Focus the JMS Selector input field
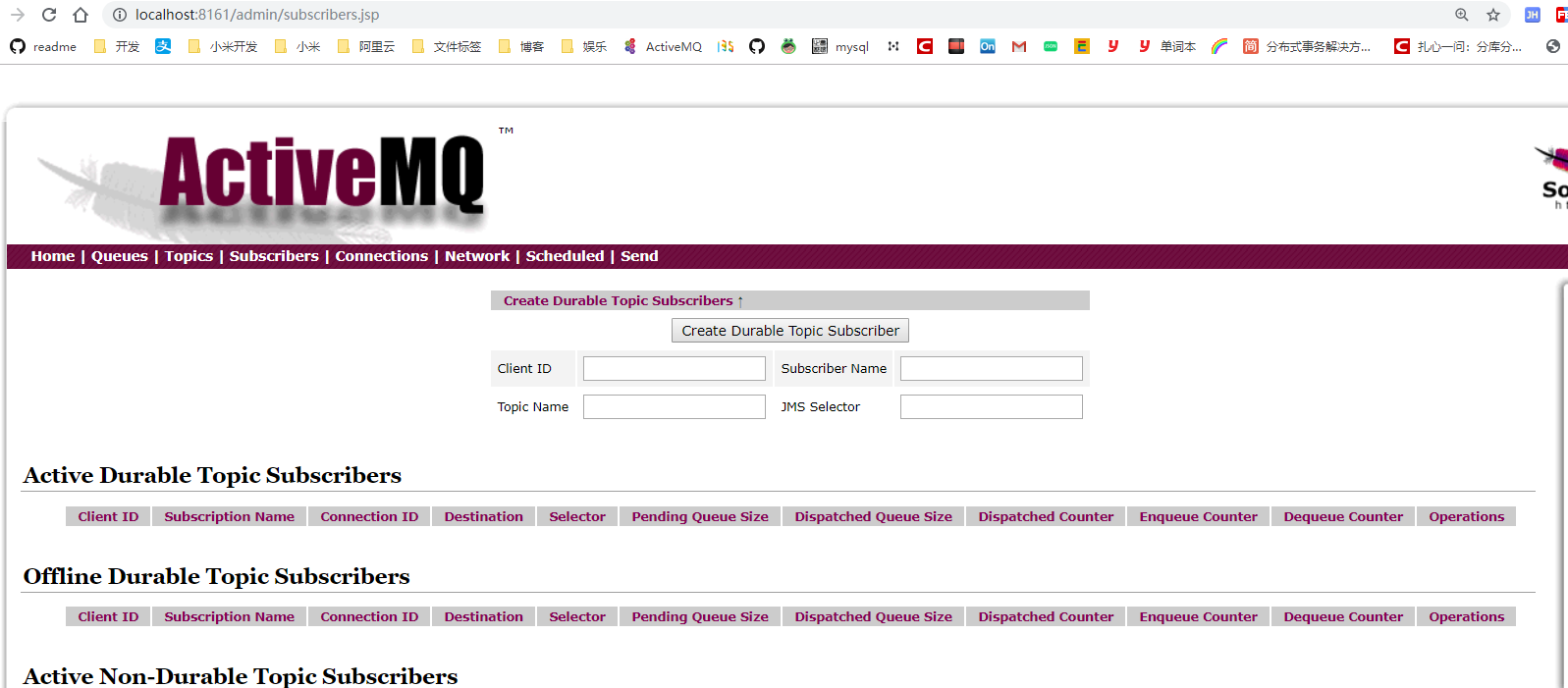Image resolution: width=1568 pixels, height=688 pixels. point(992,407)
